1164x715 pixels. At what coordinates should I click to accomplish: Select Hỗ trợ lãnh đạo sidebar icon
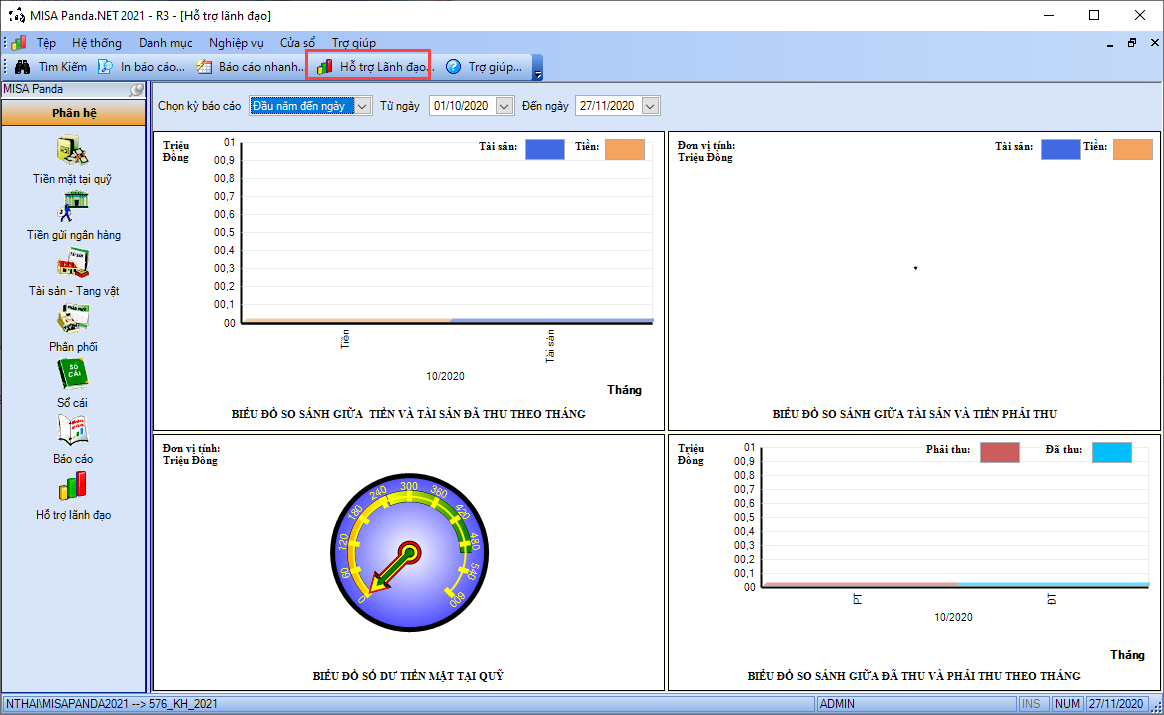point(73,486)
